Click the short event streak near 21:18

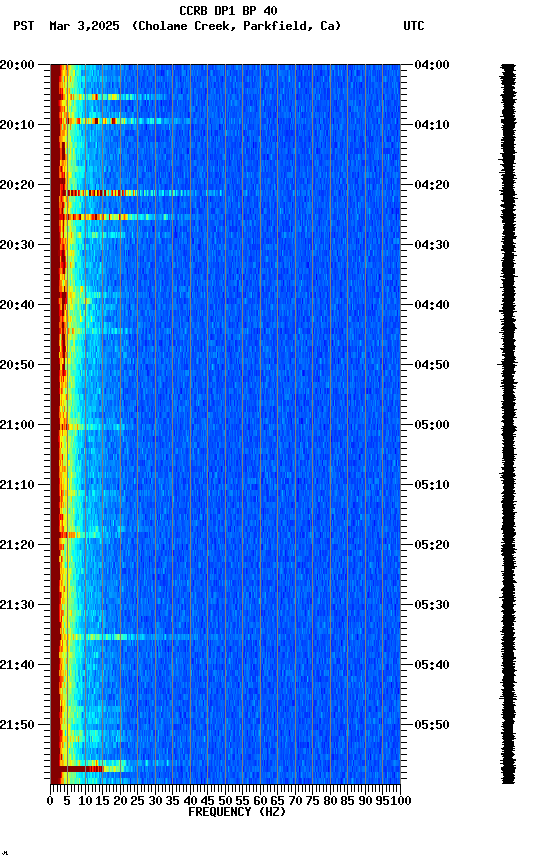coord(80,535)
